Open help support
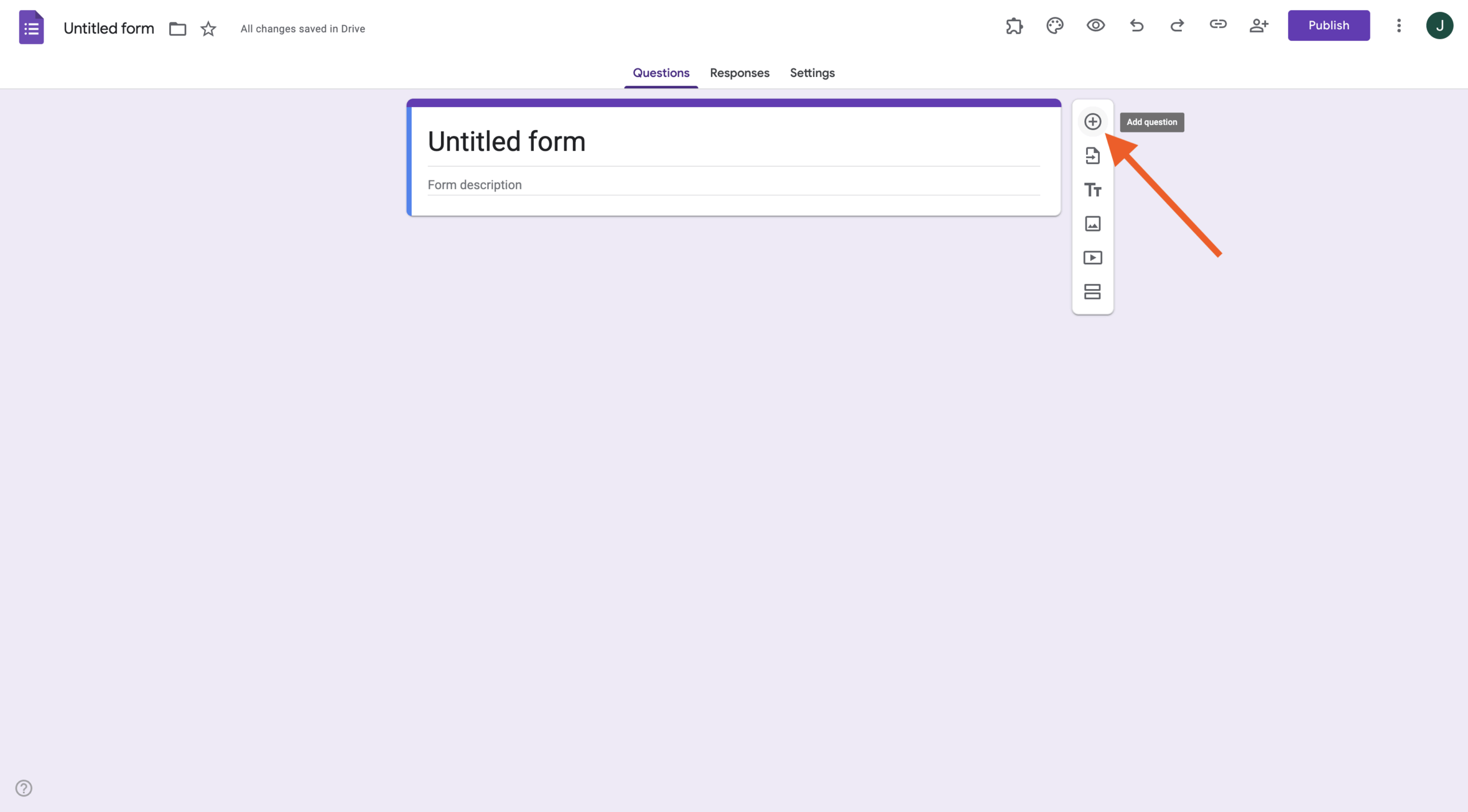 pyautogui.click(x=24, y=787)
